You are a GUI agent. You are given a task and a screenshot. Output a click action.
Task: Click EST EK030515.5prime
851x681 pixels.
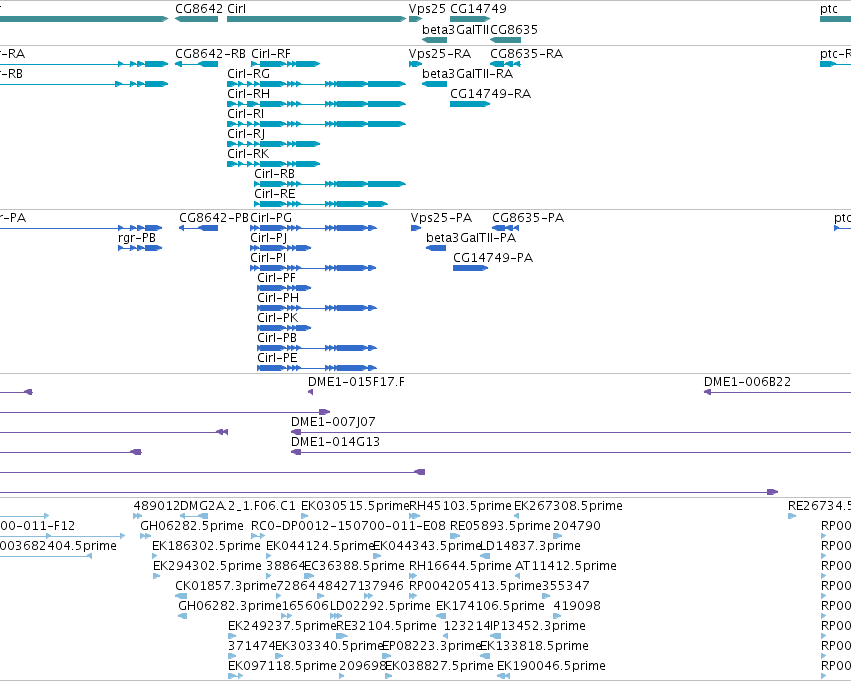305,516
